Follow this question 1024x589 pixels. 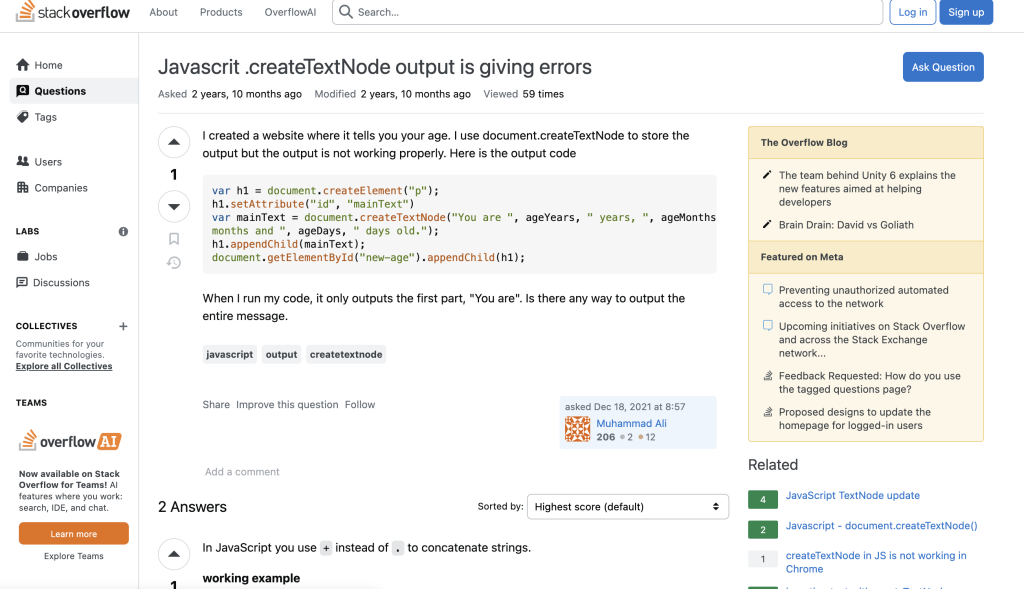[359, 405]
